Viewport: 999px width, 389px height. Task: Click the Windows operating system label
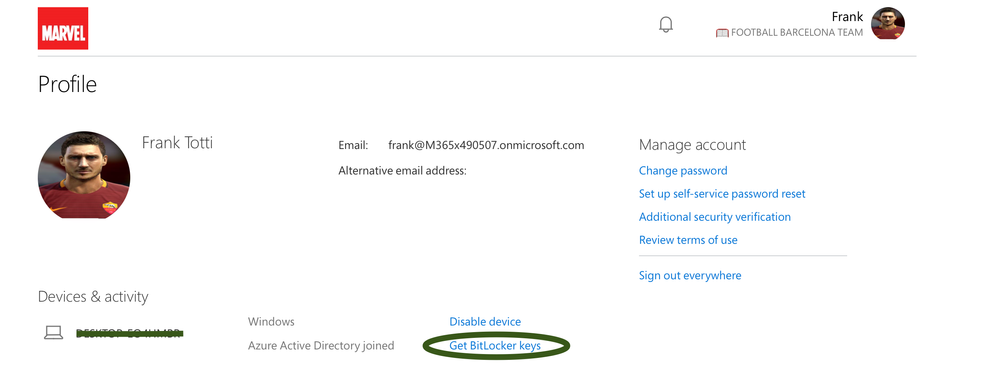coord(271,322)
